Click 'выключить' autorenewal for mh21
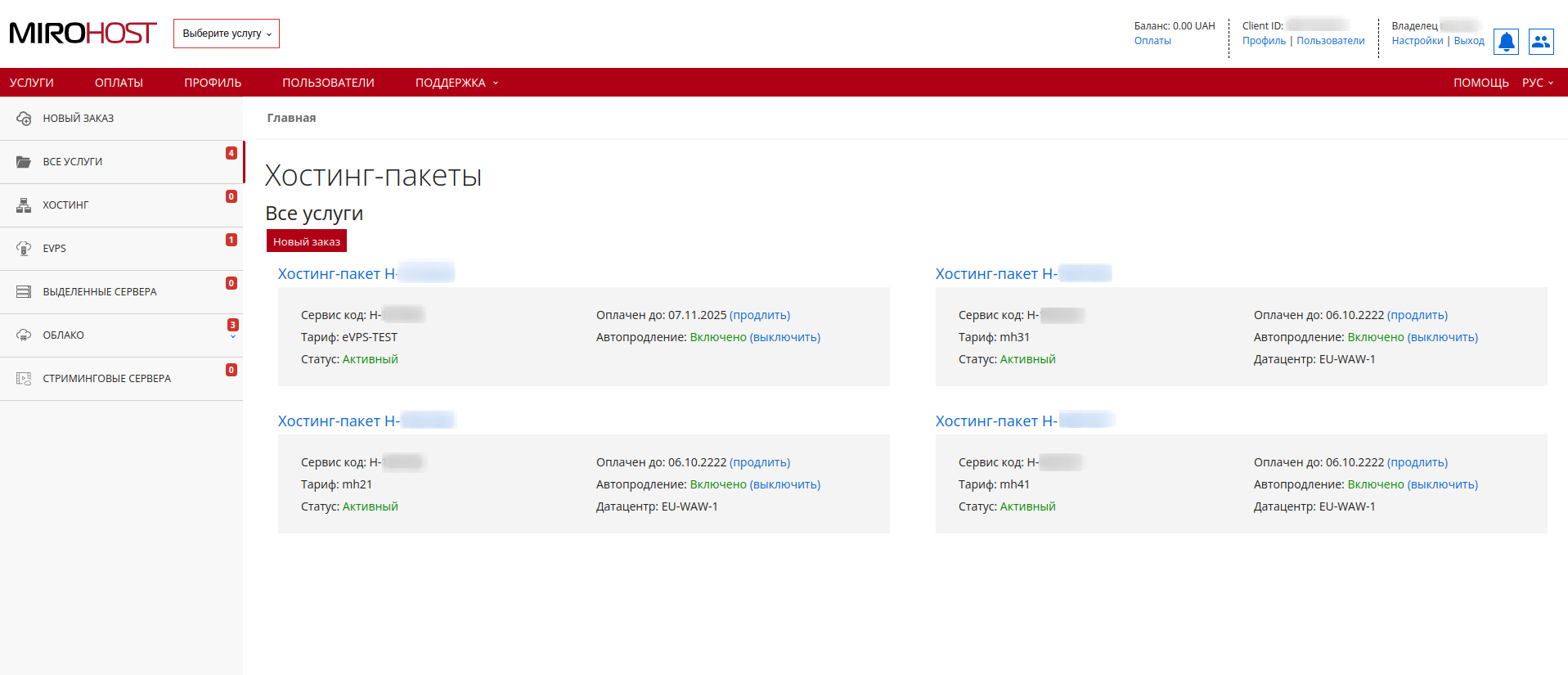The image size is (1568, 675). 785,484
